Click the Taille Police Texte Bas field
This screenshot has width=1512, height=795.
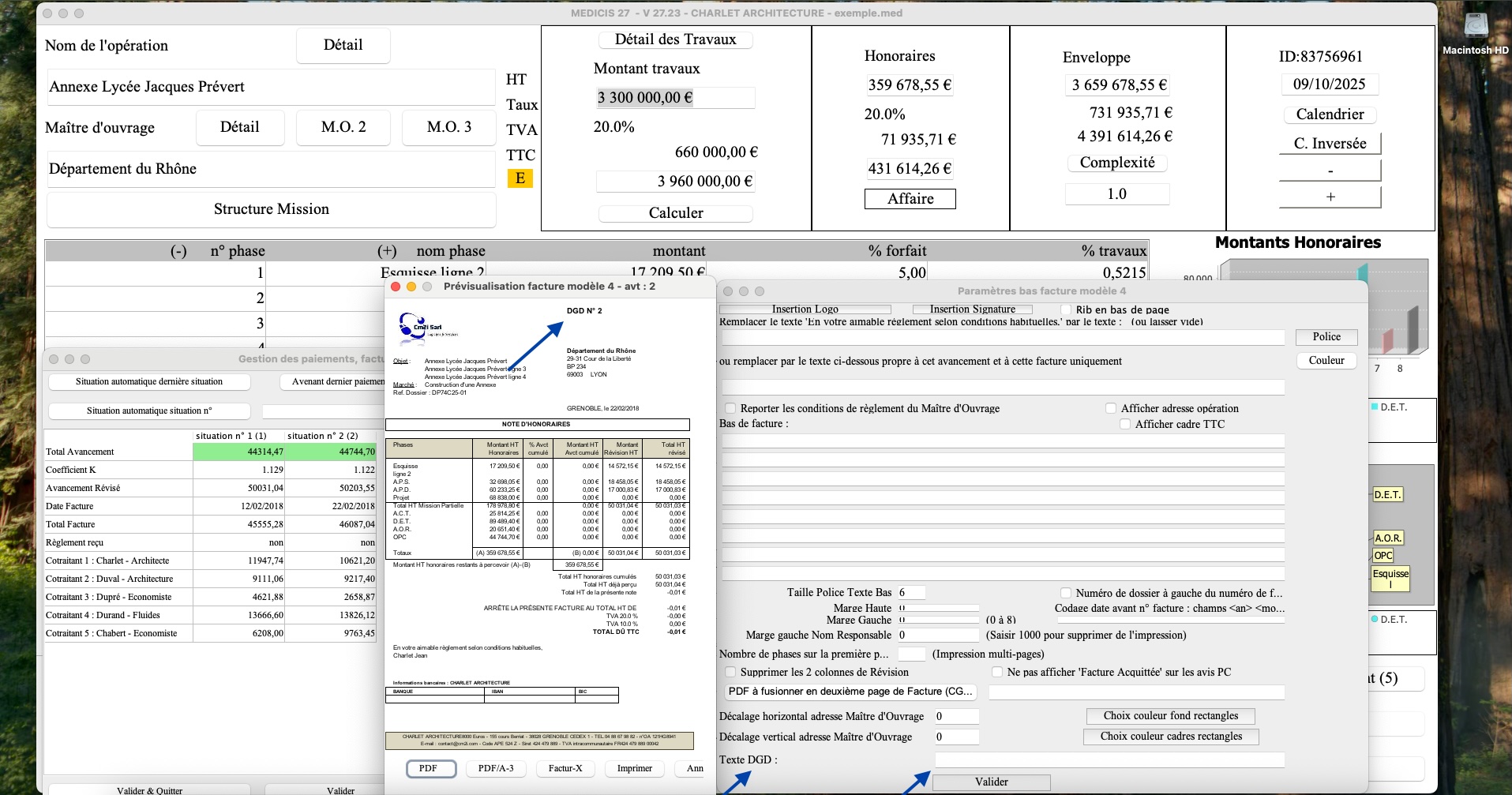tap(911, 592)
